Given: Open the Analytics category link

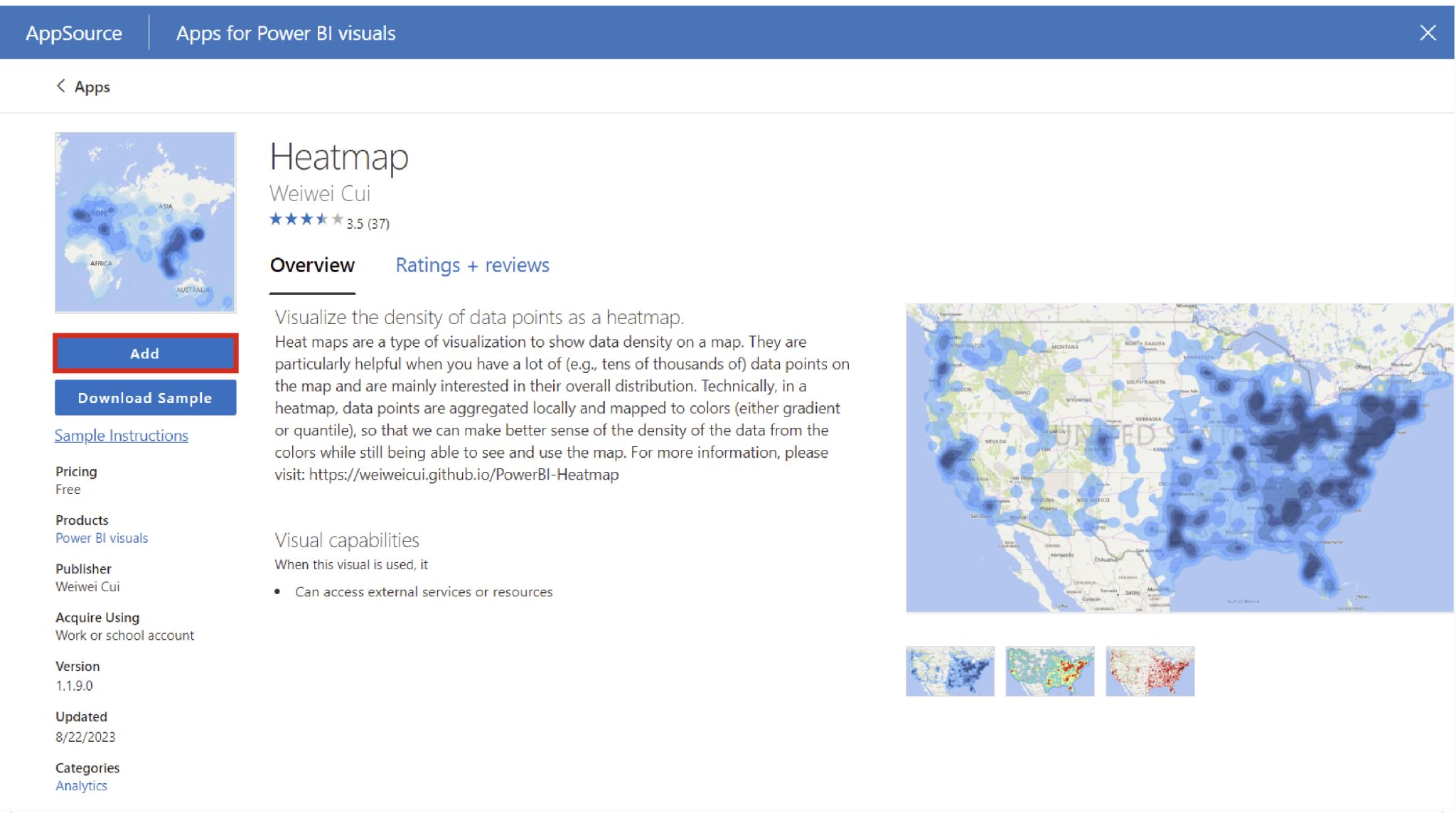Looking at the screenshot, I should coord(81,785).
